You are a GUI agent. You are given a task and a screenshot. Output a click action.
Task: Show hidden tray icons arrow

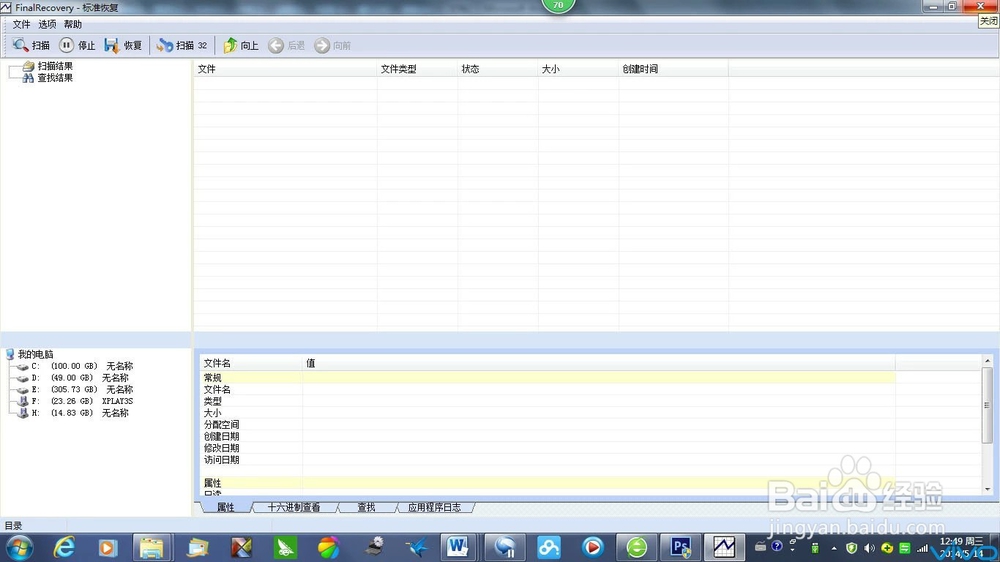point(834,548)
